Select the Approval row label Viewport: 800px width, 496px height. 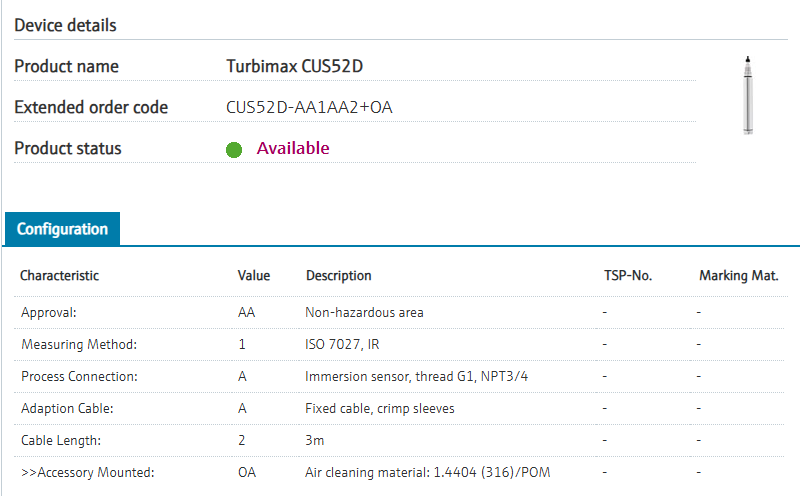(49, 312)
